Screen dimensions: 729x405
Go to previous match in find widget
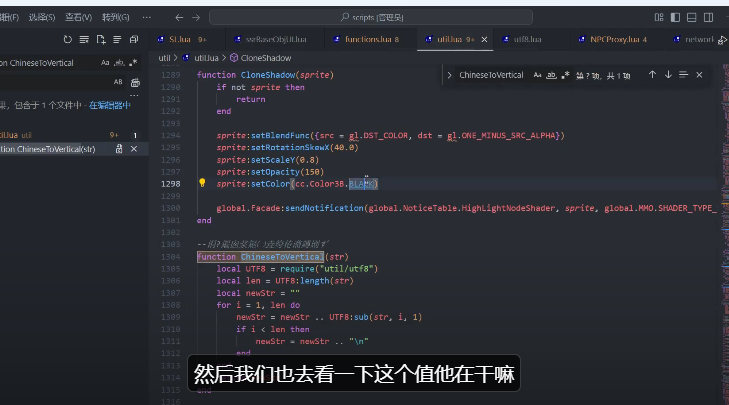coord(652,75)
